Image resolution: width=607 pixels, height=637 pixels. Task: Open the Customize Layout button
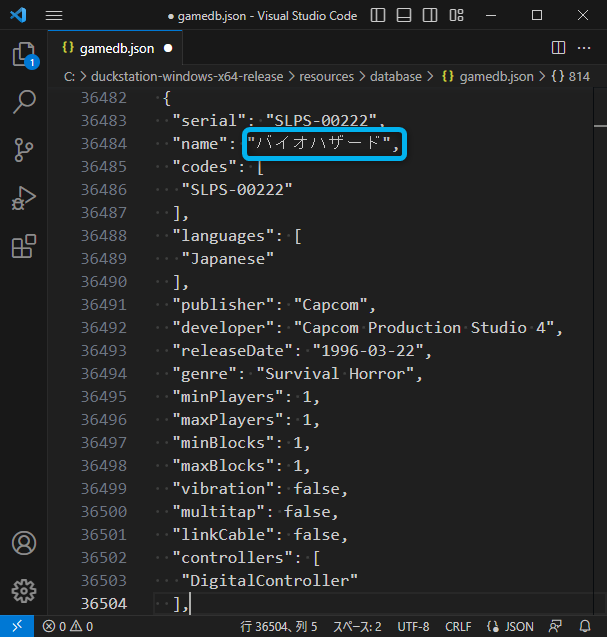456,15
